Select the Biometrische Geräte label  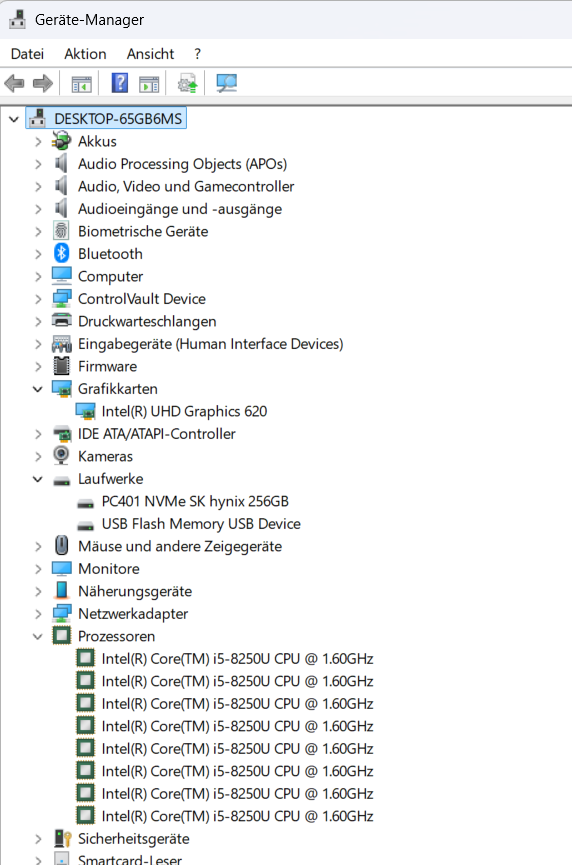coord(143,231)
